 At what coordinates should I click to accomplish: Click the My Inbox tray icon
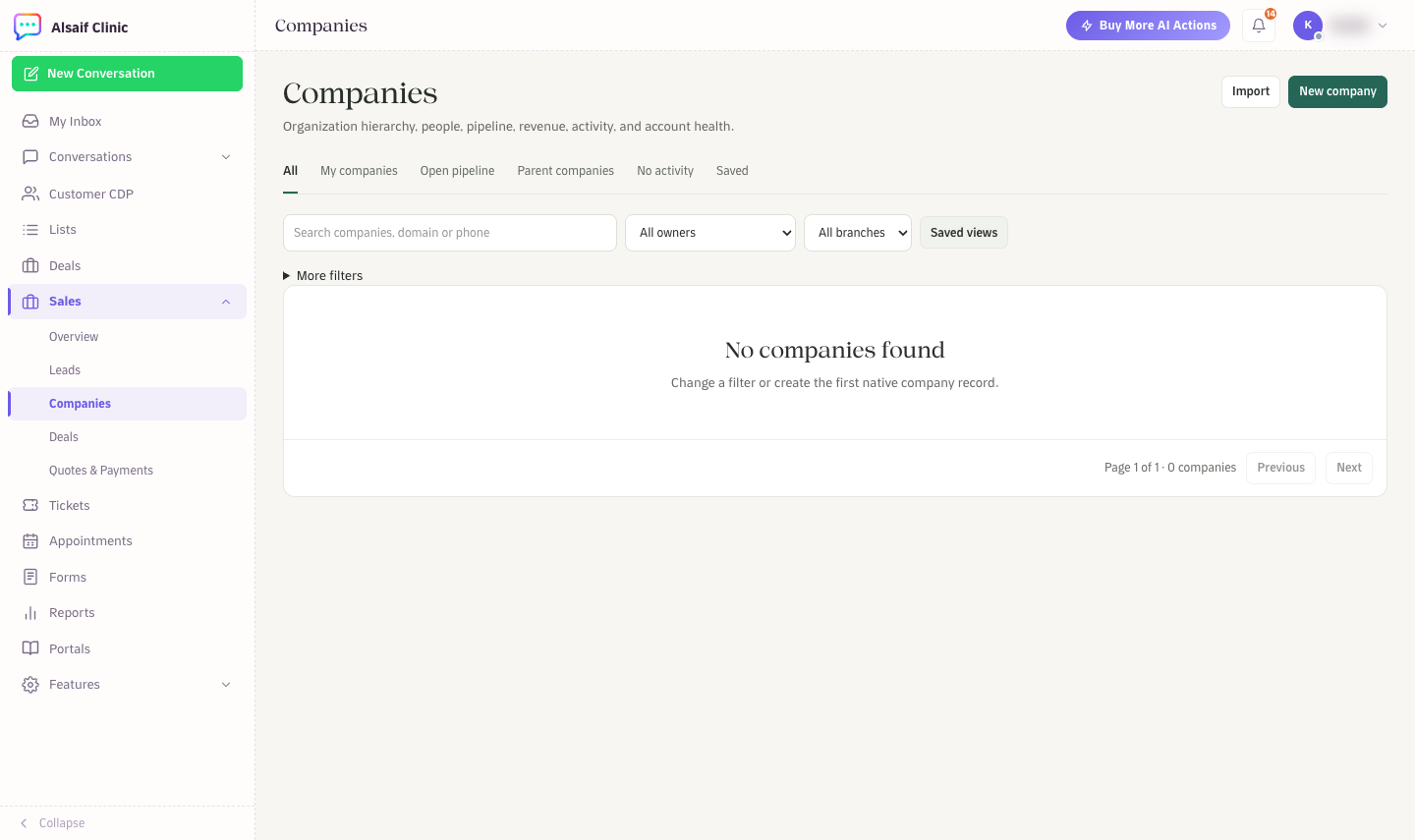(x=30, y=122)
